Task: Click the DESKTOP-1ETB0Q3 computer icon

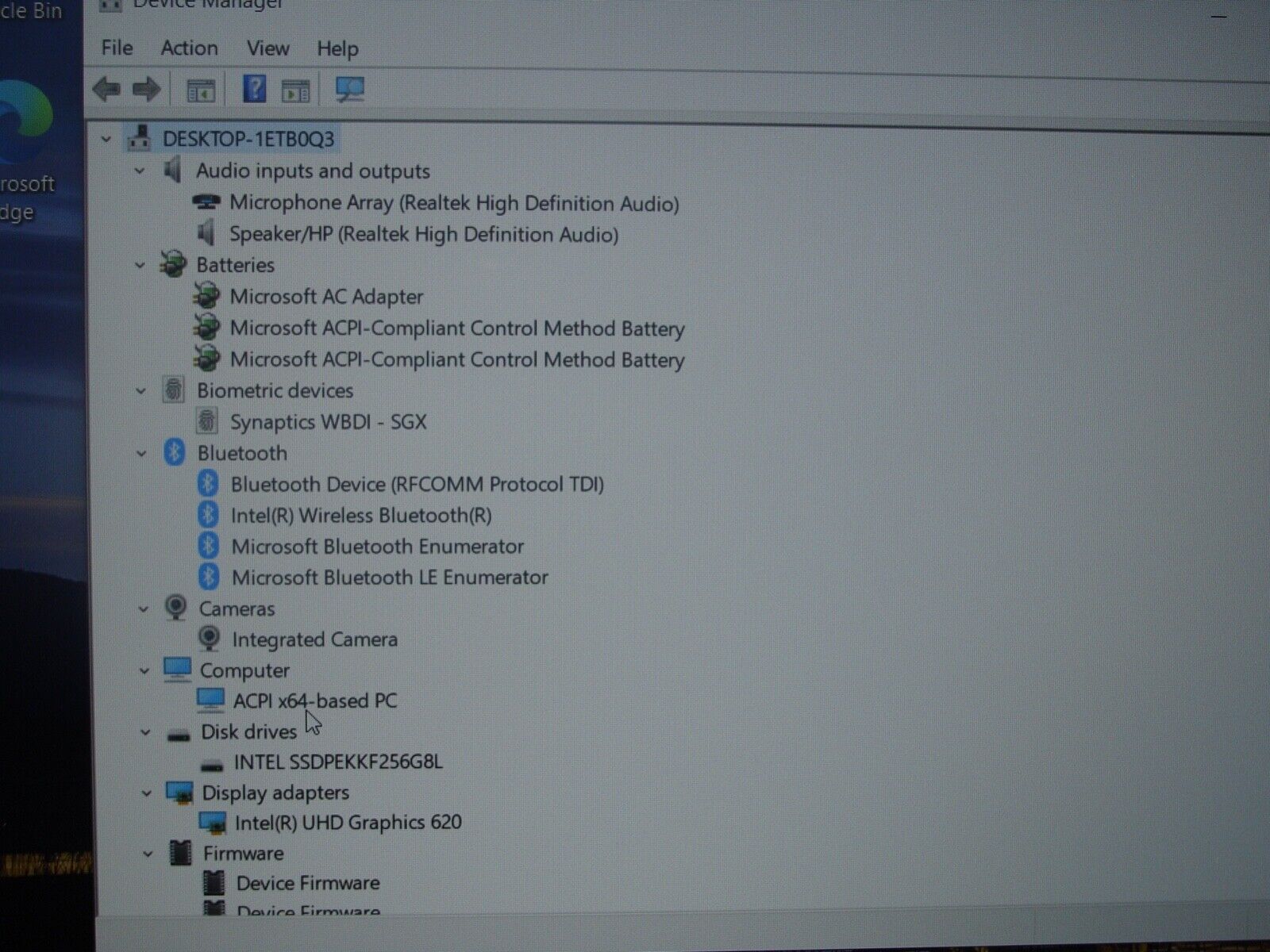Action: pyautogui.click(x=139, y=138)
